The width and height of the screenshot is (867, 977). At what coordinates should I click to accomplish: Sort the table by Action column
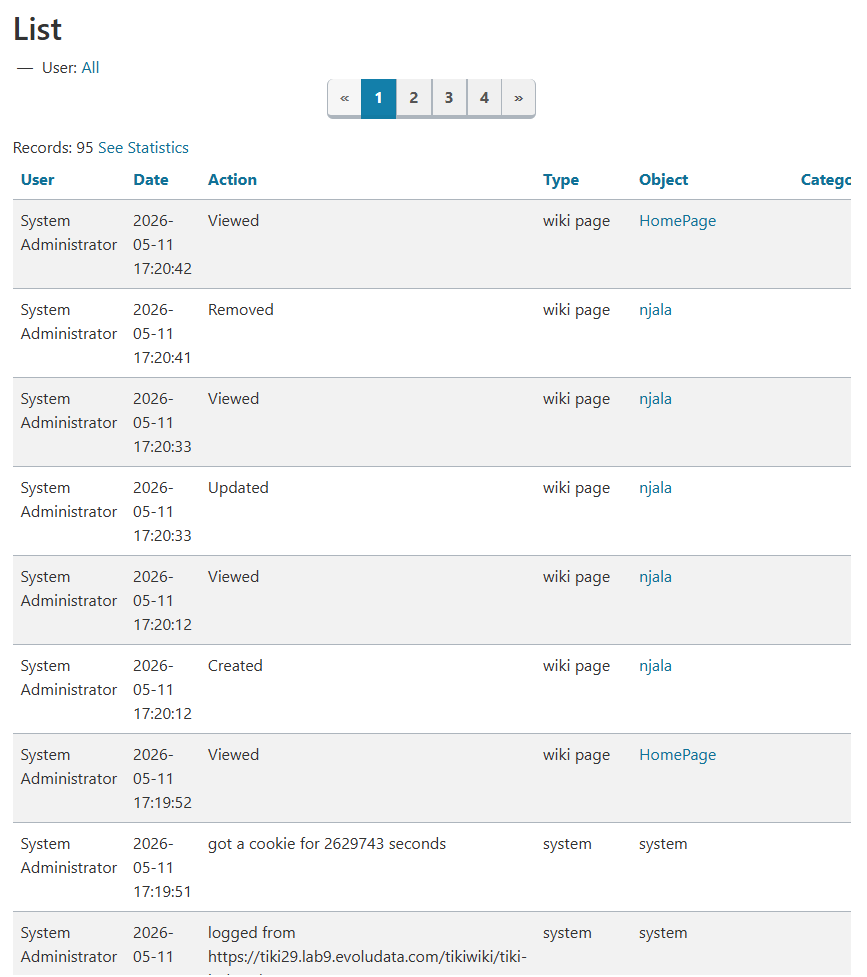coord(232,180)
